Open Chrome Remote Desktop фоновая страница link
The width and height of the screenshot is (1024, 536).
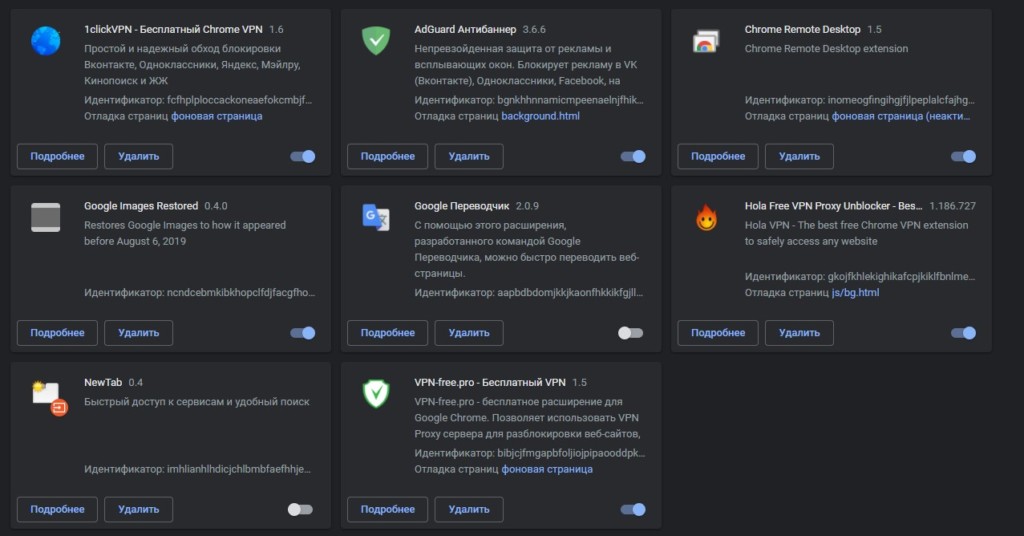(901, 116)
